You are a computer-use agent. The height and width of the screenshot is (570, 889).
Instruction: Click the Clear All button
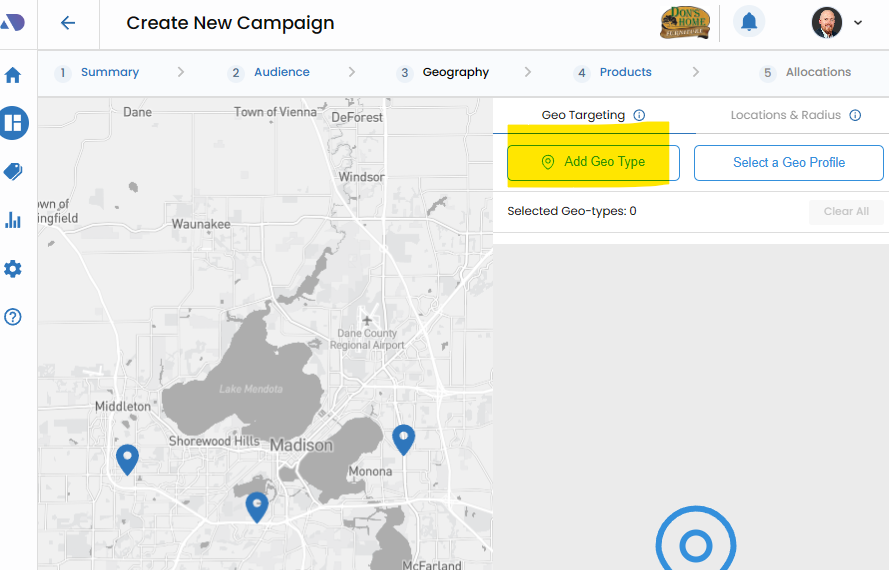(846, 211)
